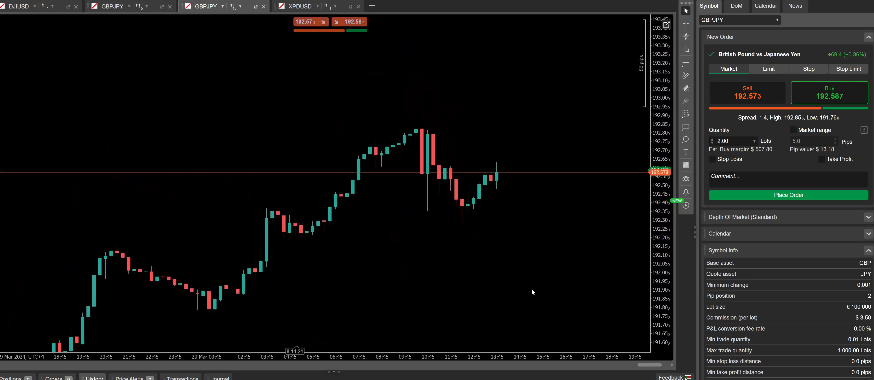Click the plus button to add chart tab
This screenshot has width=874, height=380.
click(372, 6)
